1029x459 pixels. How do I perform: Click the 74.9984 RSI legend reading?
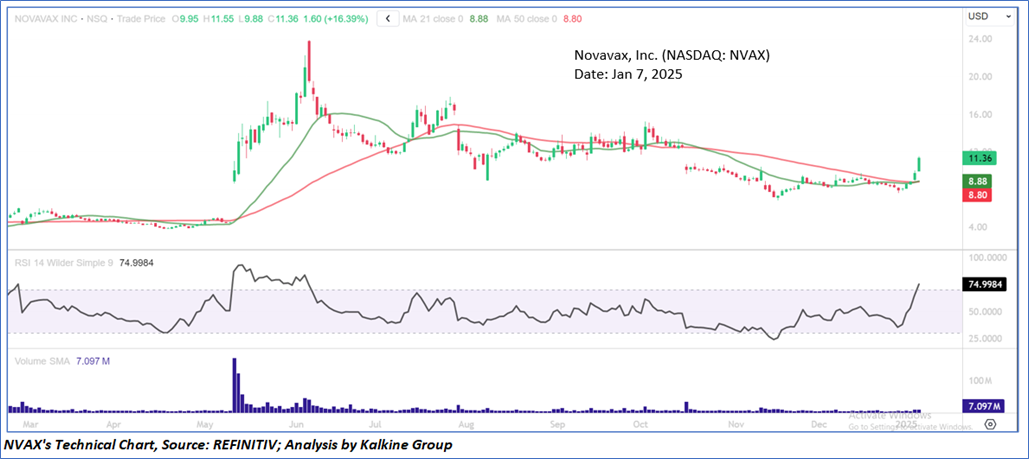click(x=136, y=263)
